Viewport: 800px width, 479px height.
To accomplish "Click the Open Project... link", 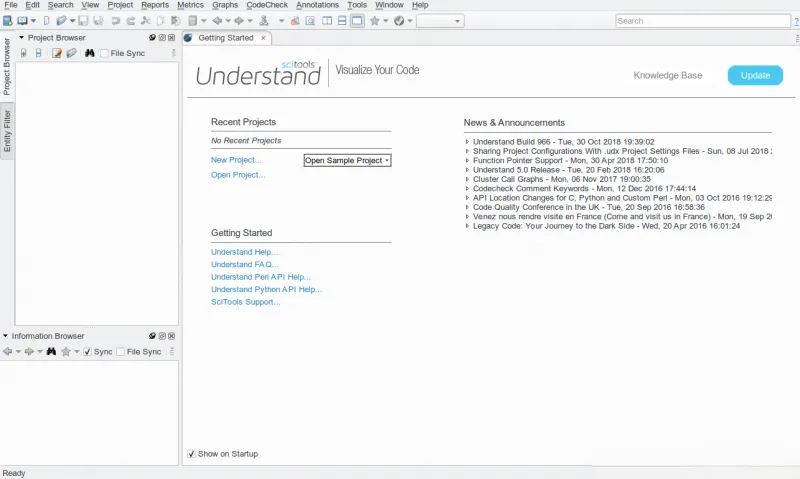I will coord(238,174).
